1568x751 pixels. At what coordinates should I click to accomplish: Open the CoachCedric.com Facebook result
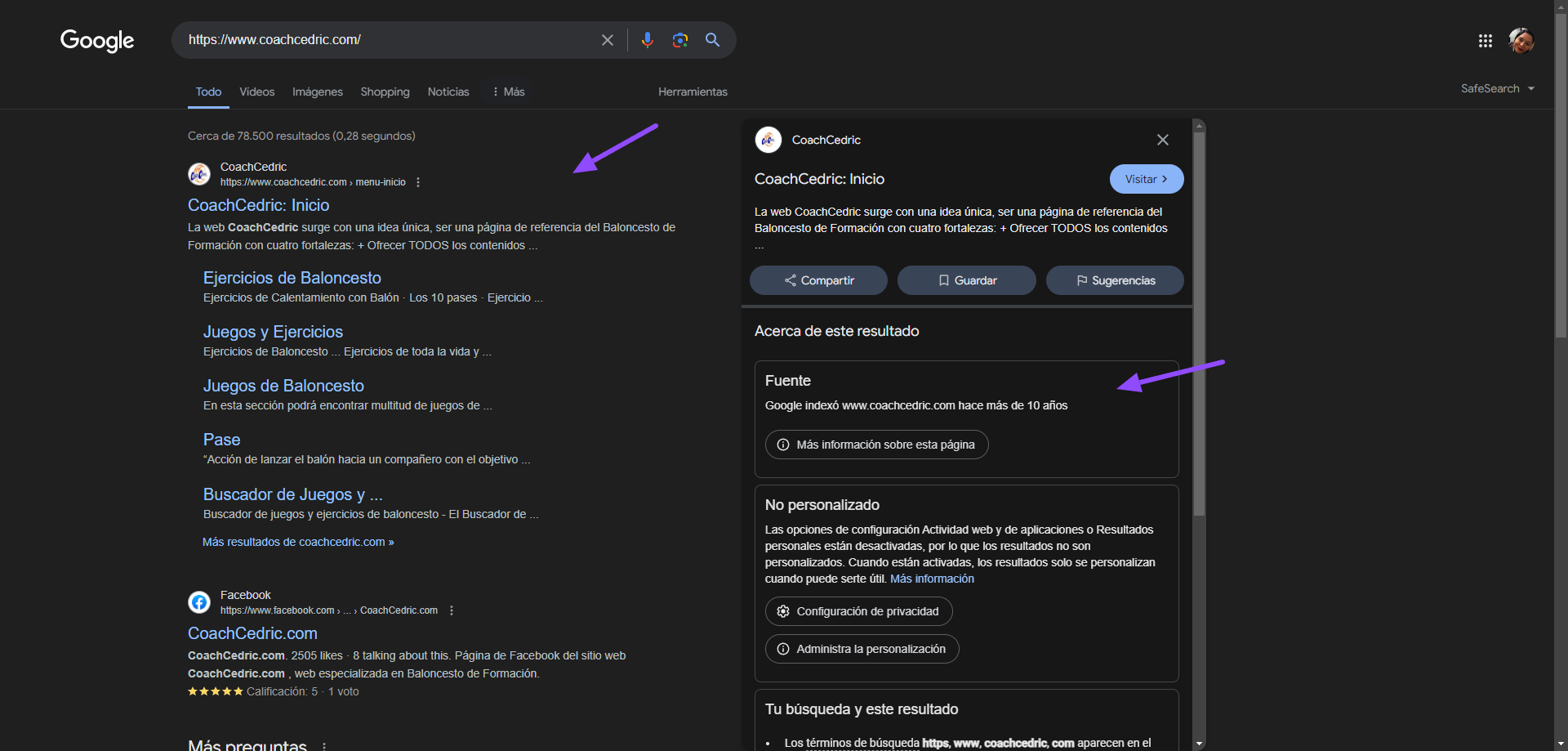(252, 633)
